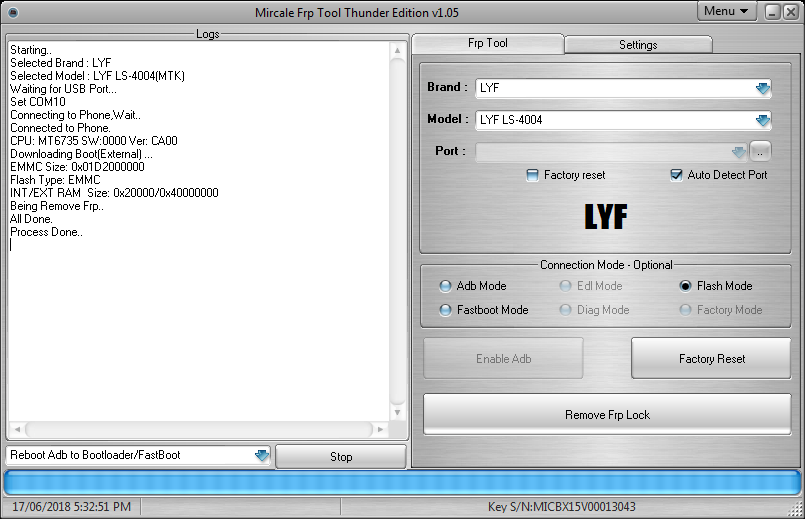This screenshot has width=805, height=519.
Task: Expand the Port dropdown arrow
Action: point(739,152)
